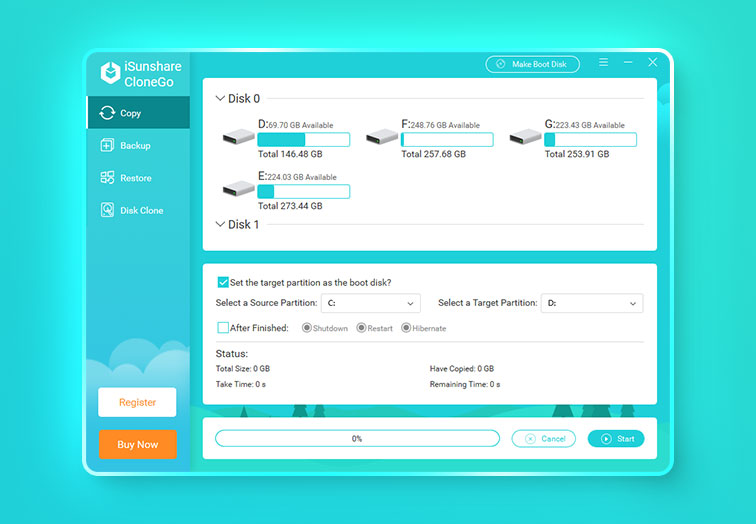Select the Hibernate radio option
The height and width of the screenshot is (524, 756).
406,328
